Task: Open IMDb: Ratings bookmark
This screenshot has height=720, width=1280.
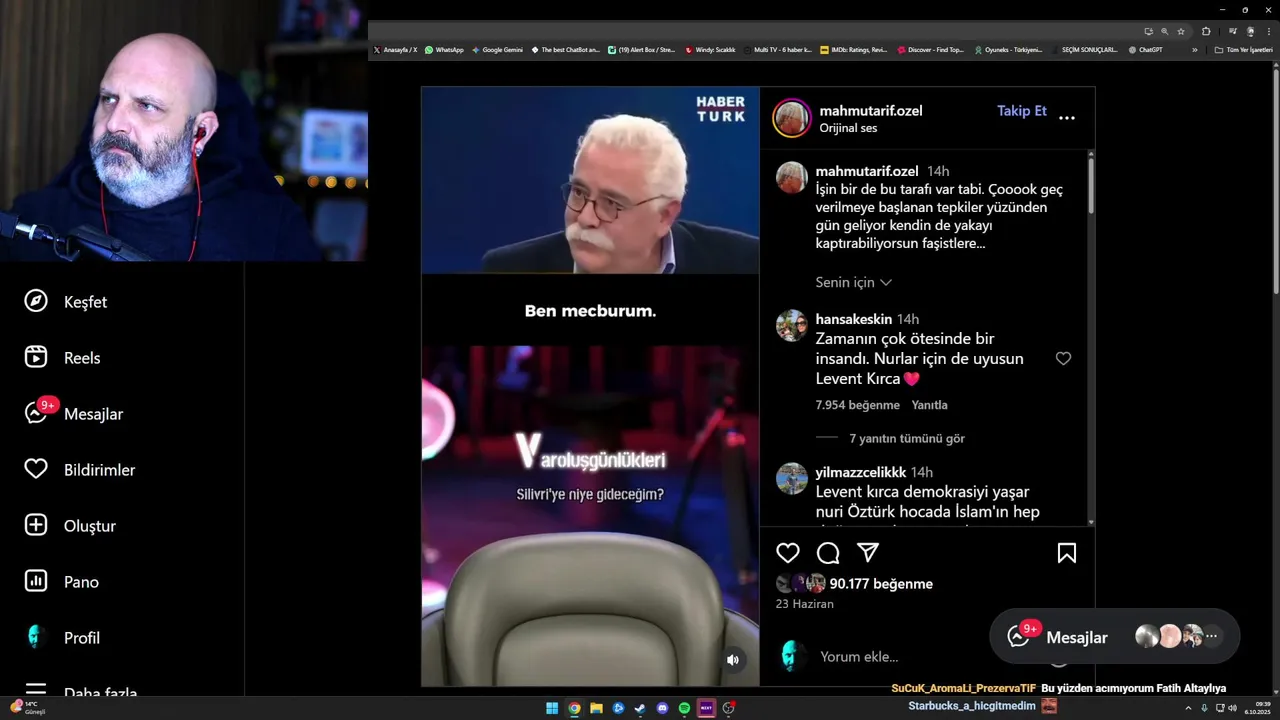Action: point(853,50)
